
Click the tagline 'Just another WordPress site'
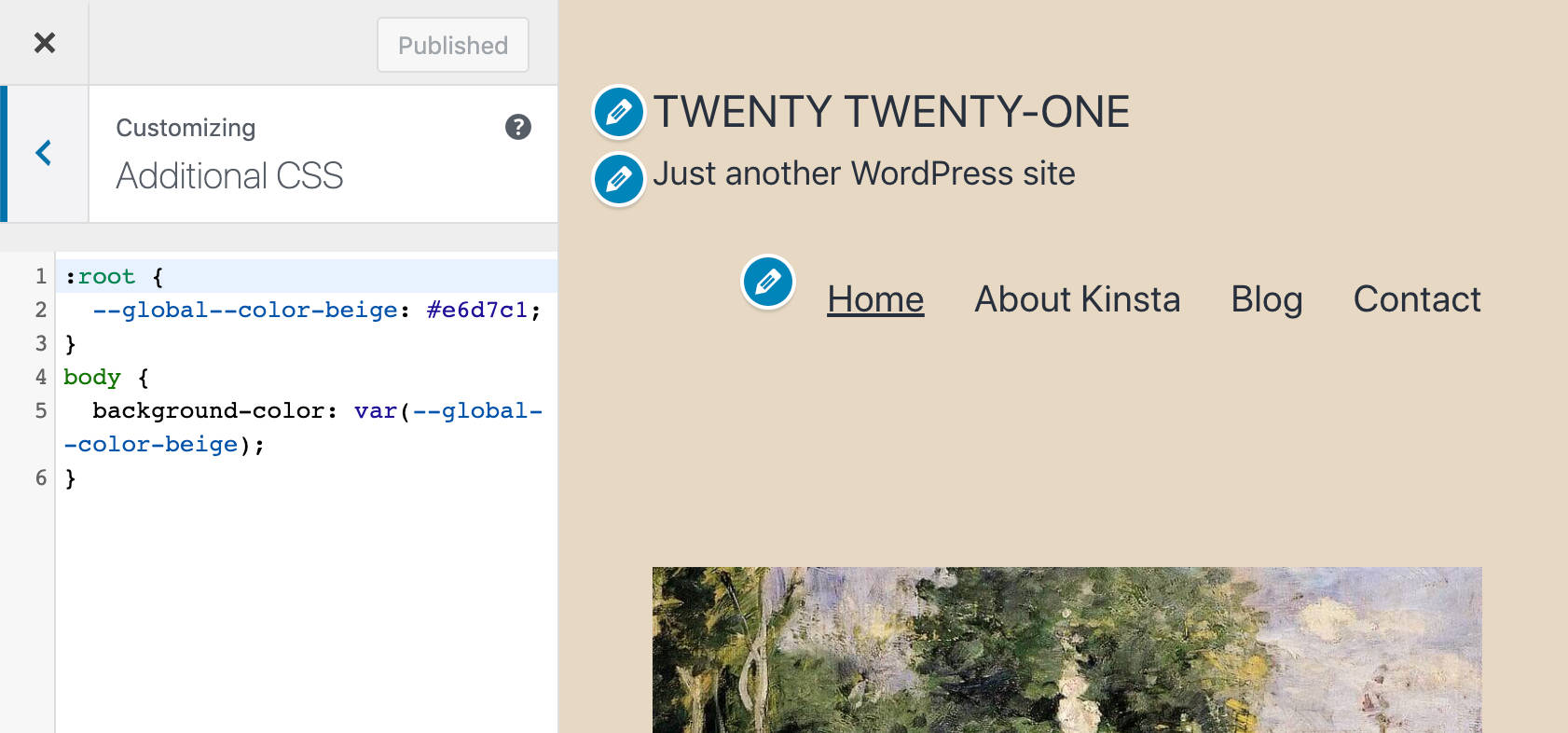(x=864, y=173)
